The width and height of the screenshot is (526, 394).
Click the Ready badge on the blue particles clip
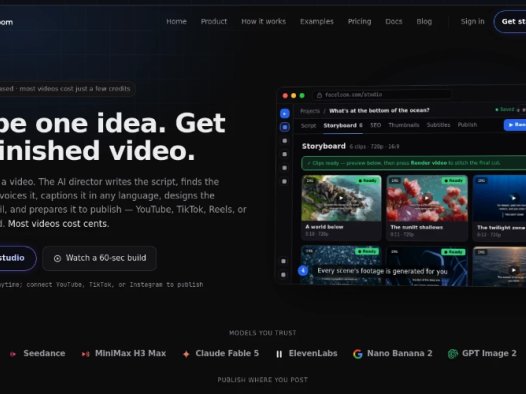[367, 251]
